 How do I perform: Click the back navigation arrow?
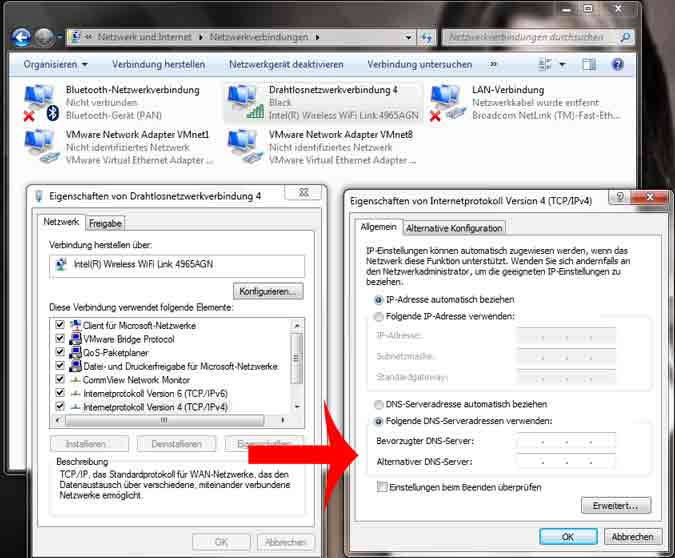click(21, 37)
